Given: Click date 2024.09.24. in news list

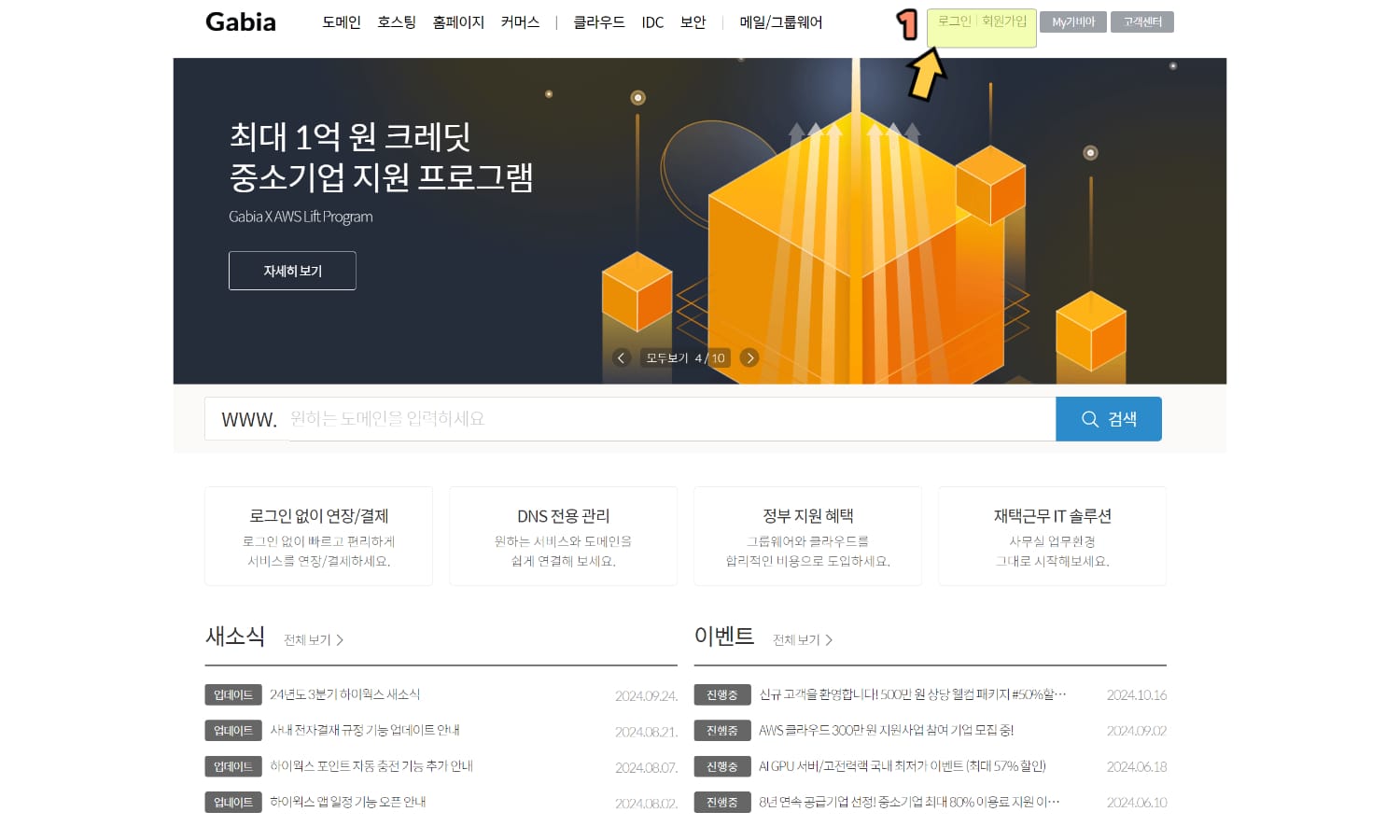Looking at the screenshot, I should [x=646, y=695].
